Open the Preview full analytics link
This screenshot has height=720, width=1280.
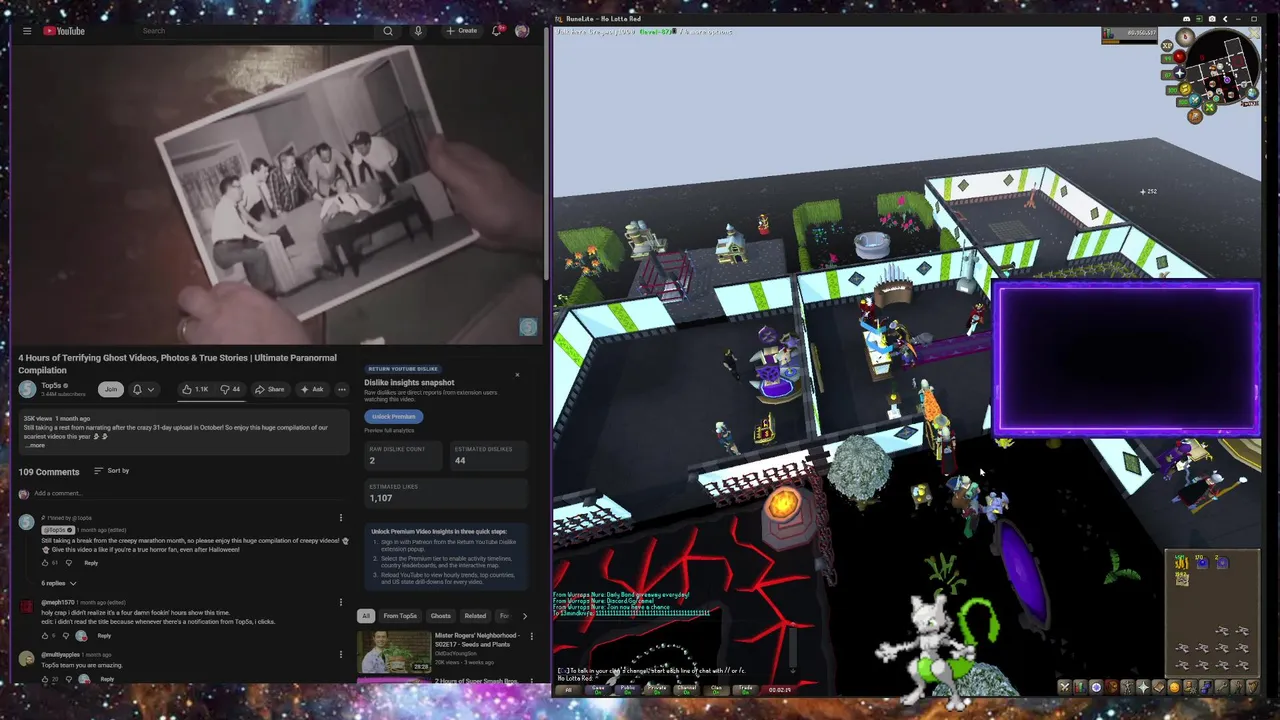tap(390, 431)
